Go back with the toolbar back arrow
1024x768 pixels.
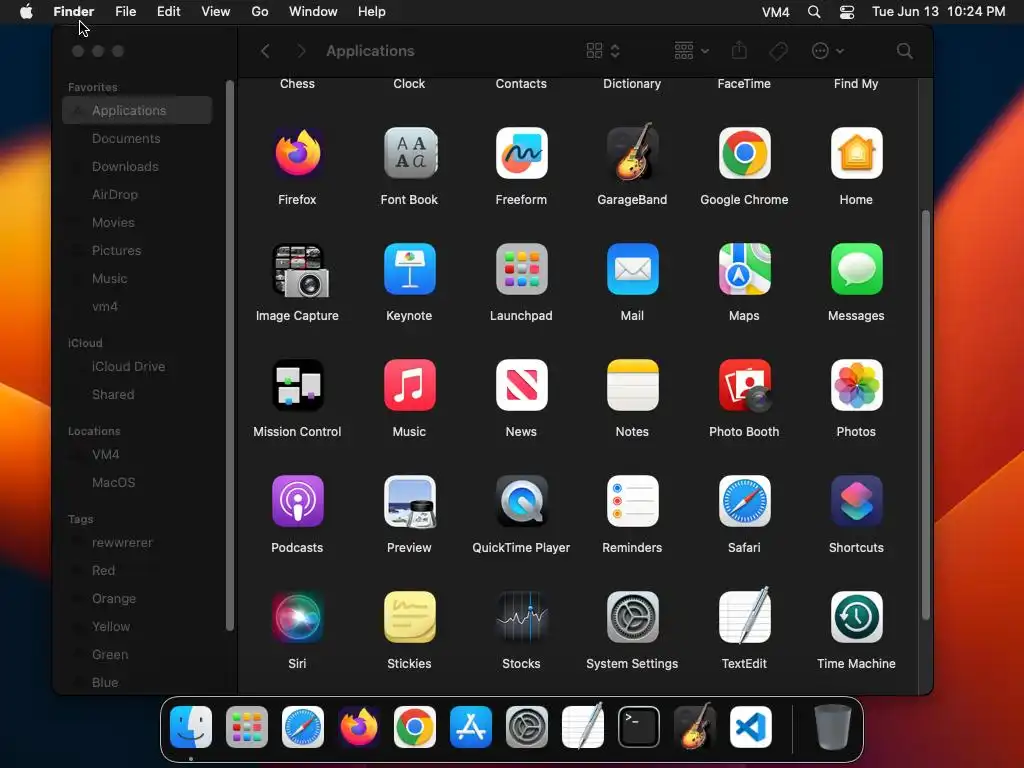pos(265,51)
